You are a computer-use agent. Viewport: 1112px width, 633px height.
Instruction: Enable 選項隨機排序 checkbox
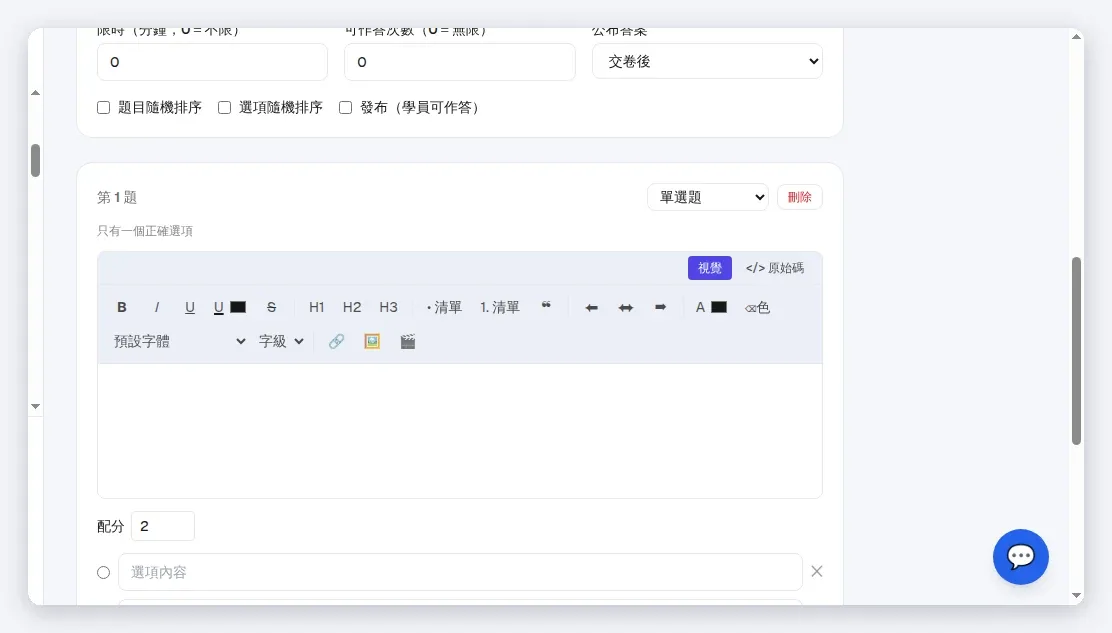pos(224,108)
